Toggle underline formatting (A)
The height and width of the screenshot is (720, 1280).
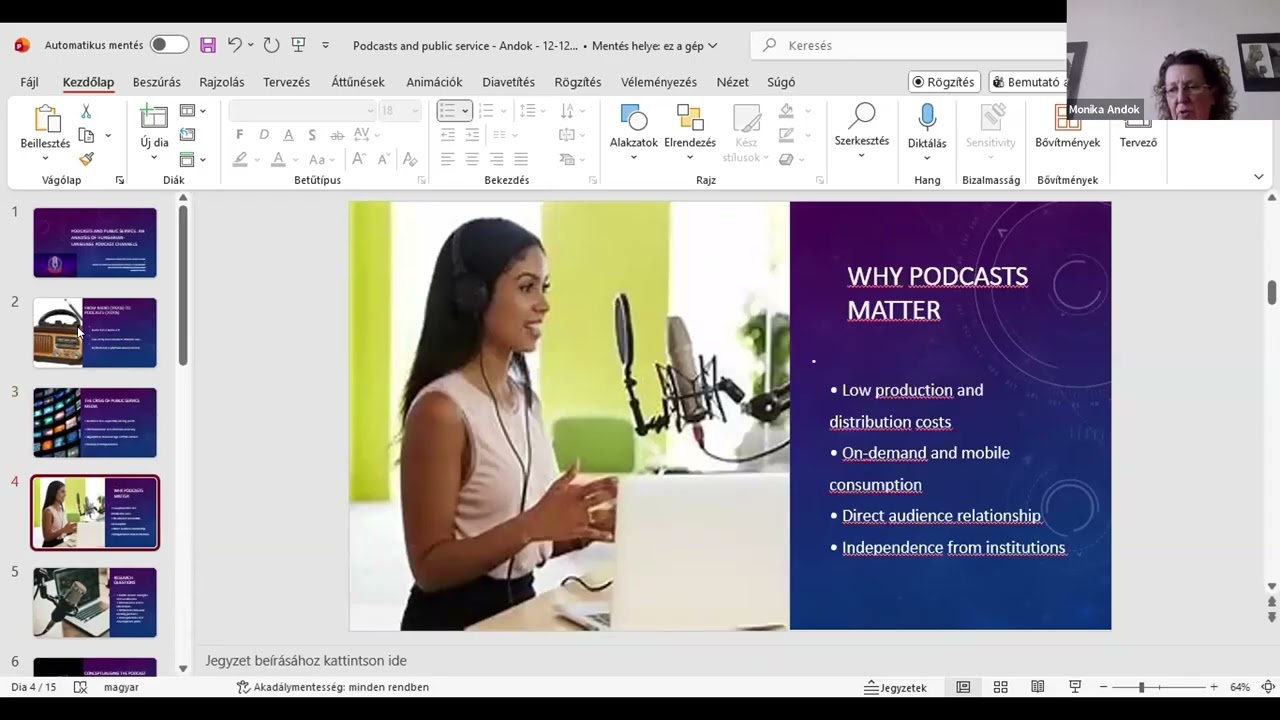point(288,135)
